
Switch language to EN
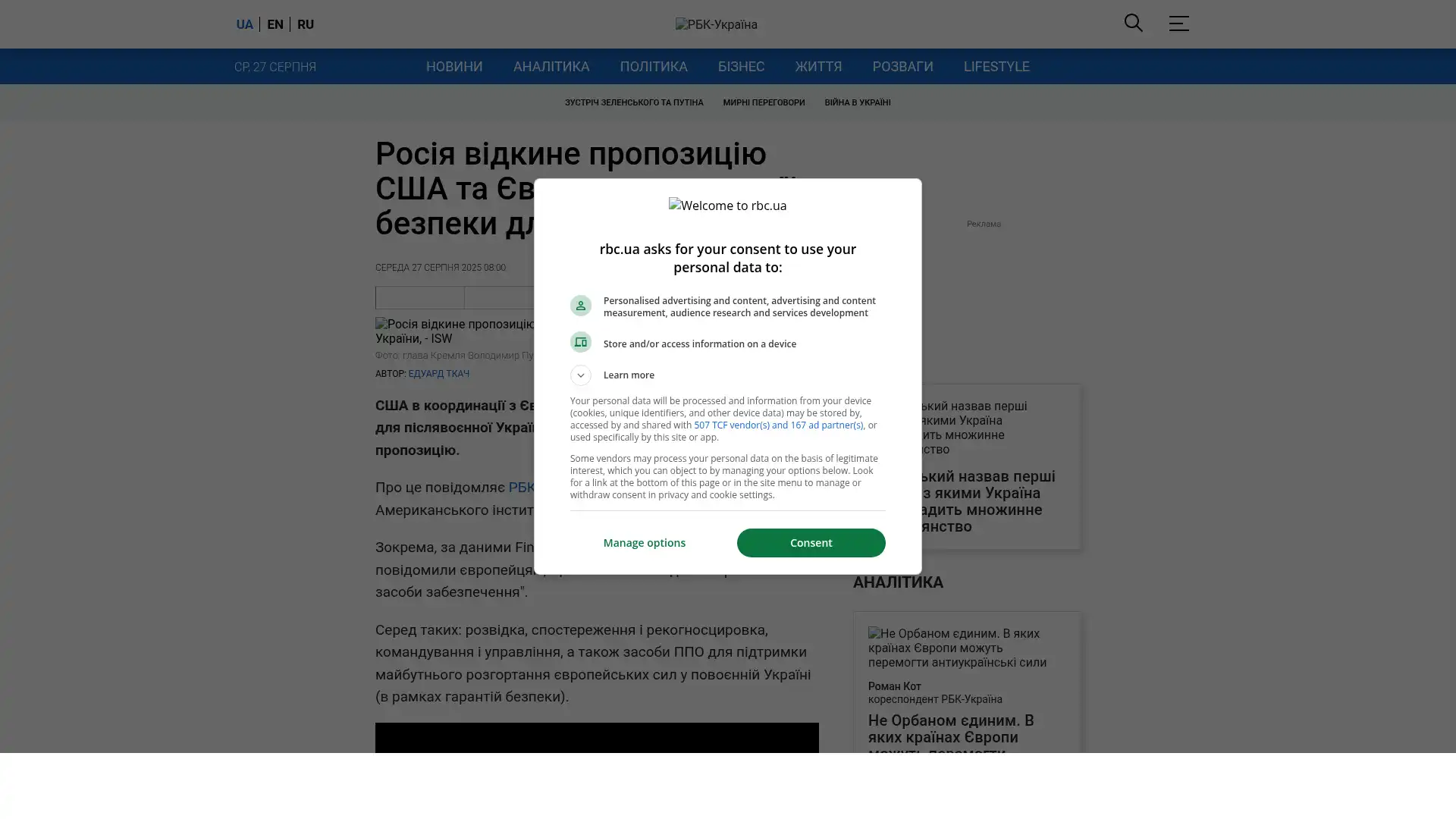[275, 24]
